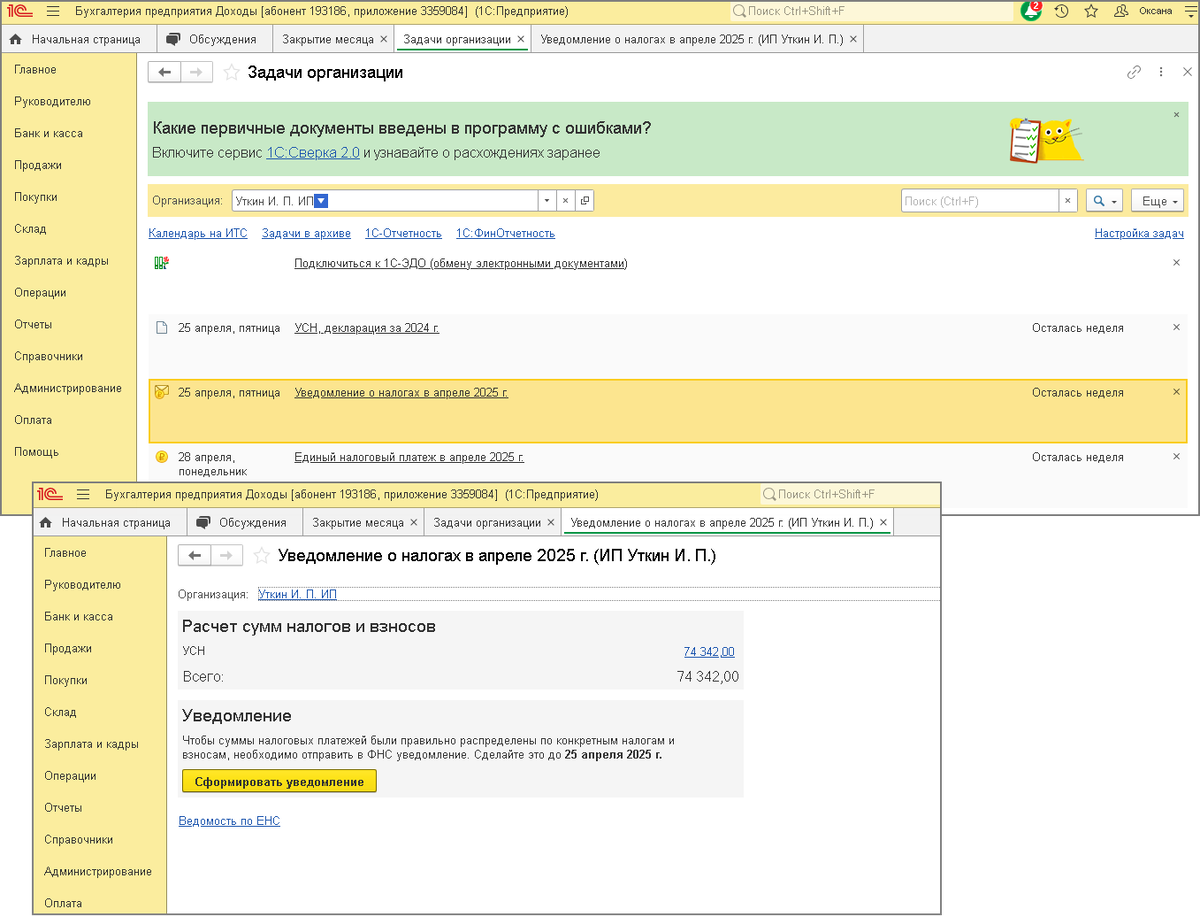This screenshot has height=917, width=1200.
Task: Click Поиск Ctrl+Shift+F field in front window
Action: tap(848, 494)
